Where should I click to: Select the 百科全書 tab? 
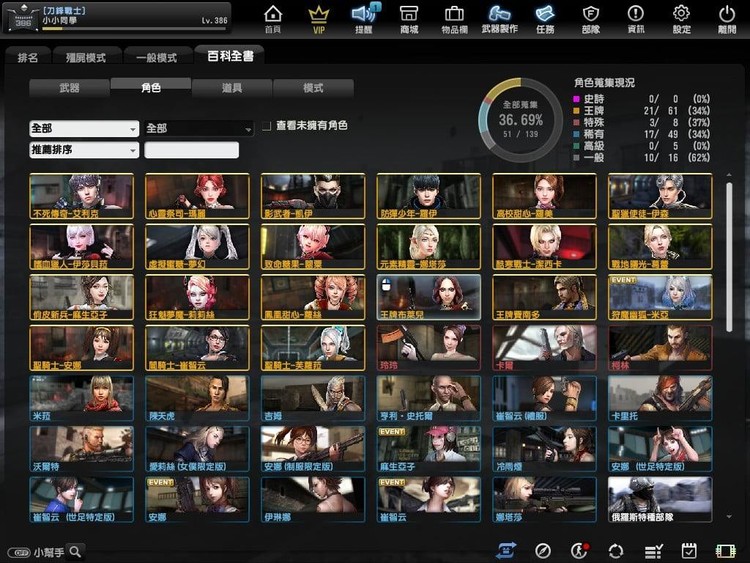(x=230, y=56)
